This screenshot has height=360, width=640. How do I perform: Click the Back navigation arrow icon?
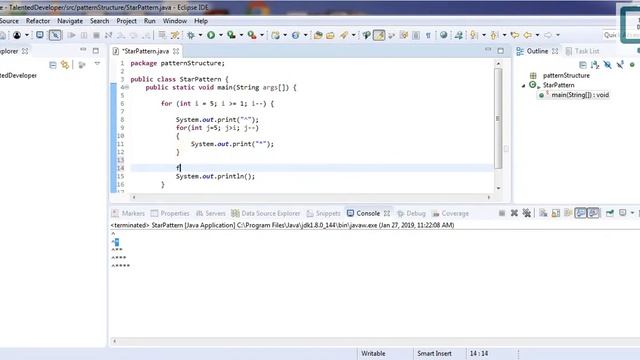pos(528,36)
